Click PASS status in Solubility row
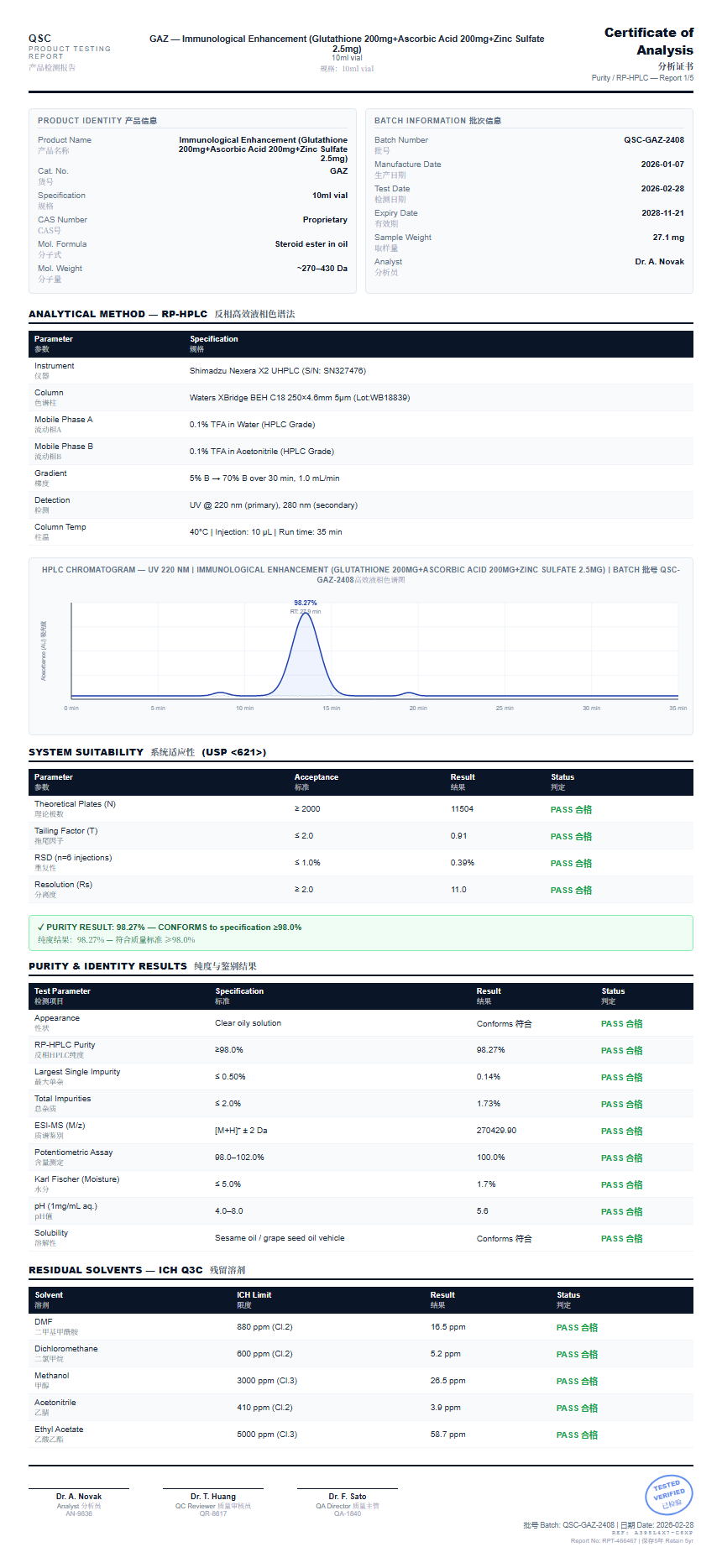 (621, 1239)
